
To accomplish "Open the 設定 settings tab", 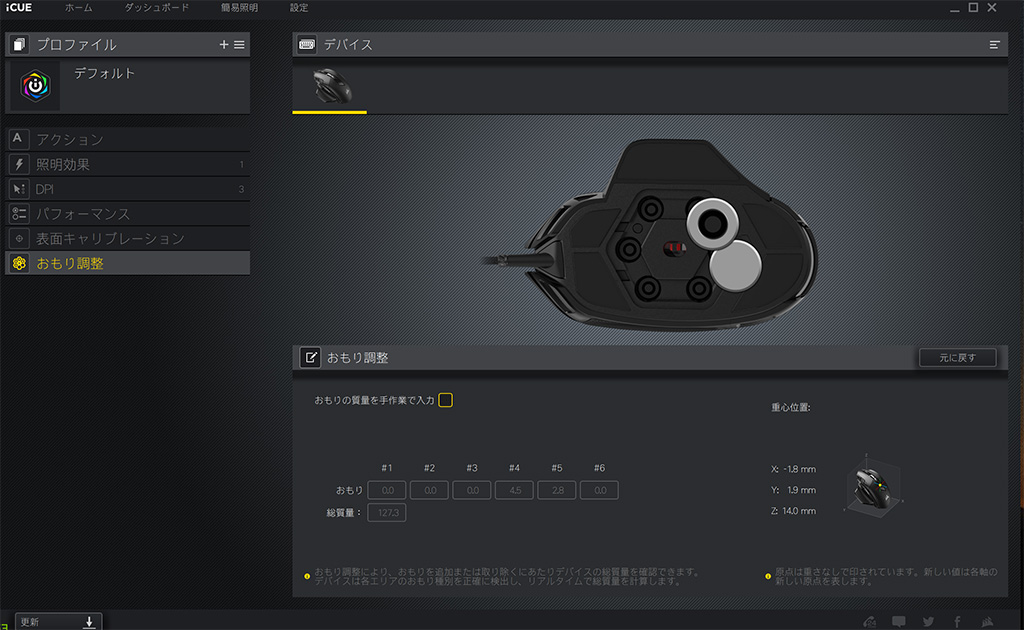I will [299, 8].
